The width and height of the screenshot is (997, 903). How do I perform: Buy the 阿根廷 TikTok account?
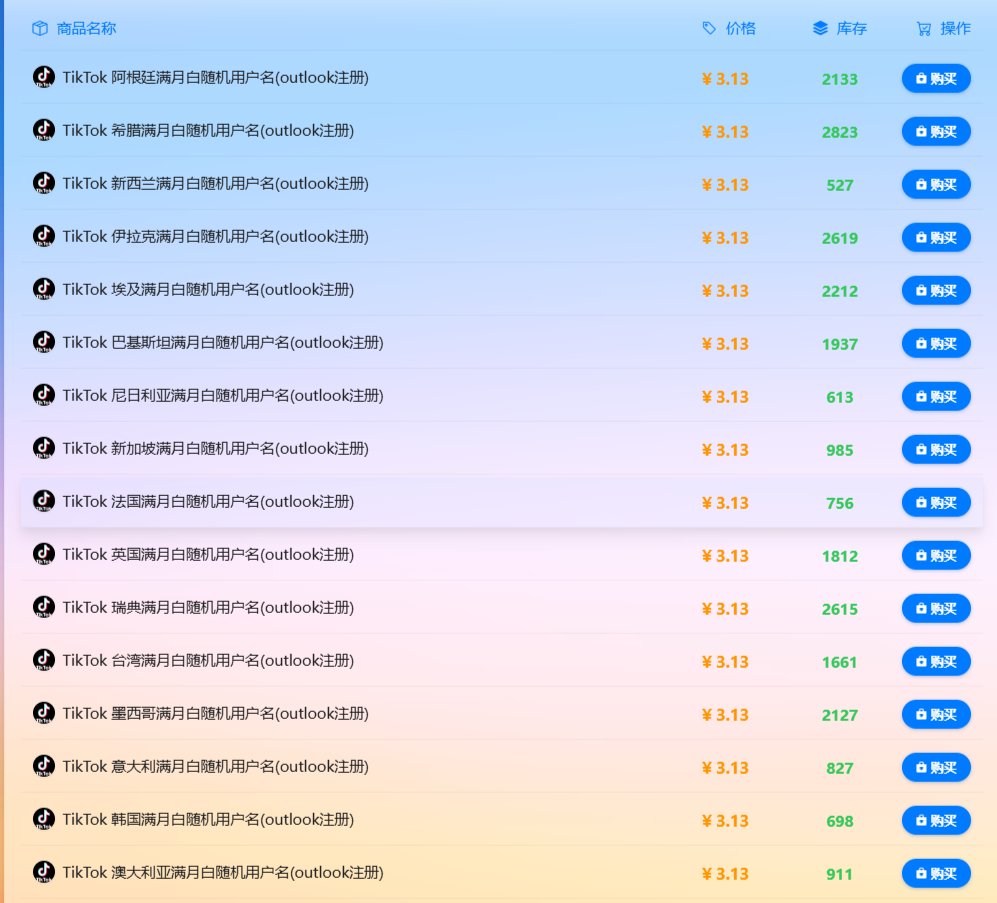(936, 78)
